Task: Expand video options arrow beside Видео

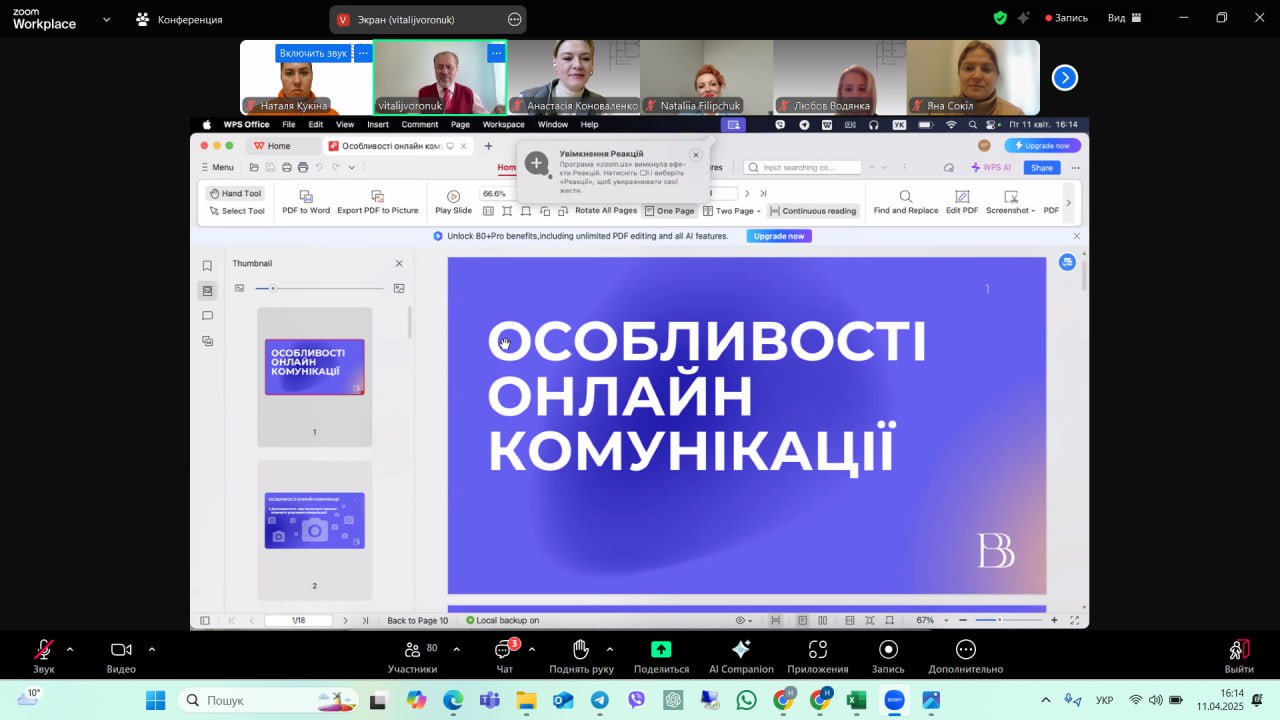Action: (152, 649)
